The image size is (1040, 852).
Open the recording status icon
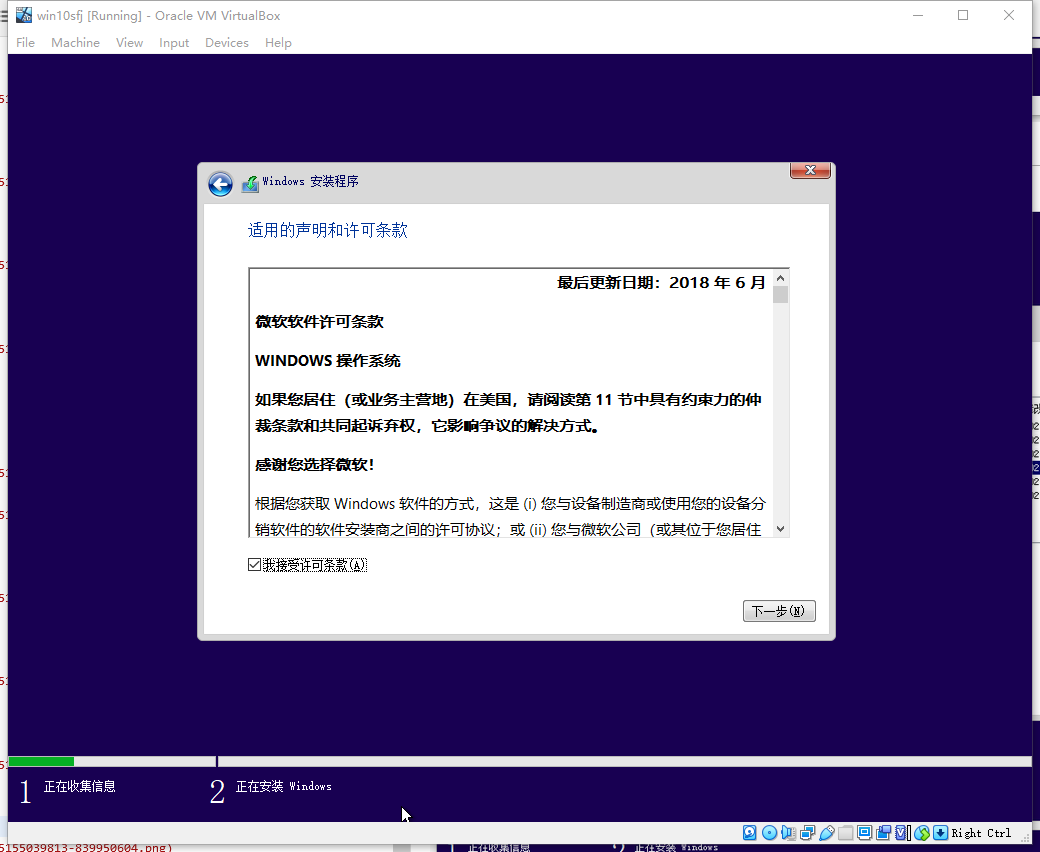(883, 833)
